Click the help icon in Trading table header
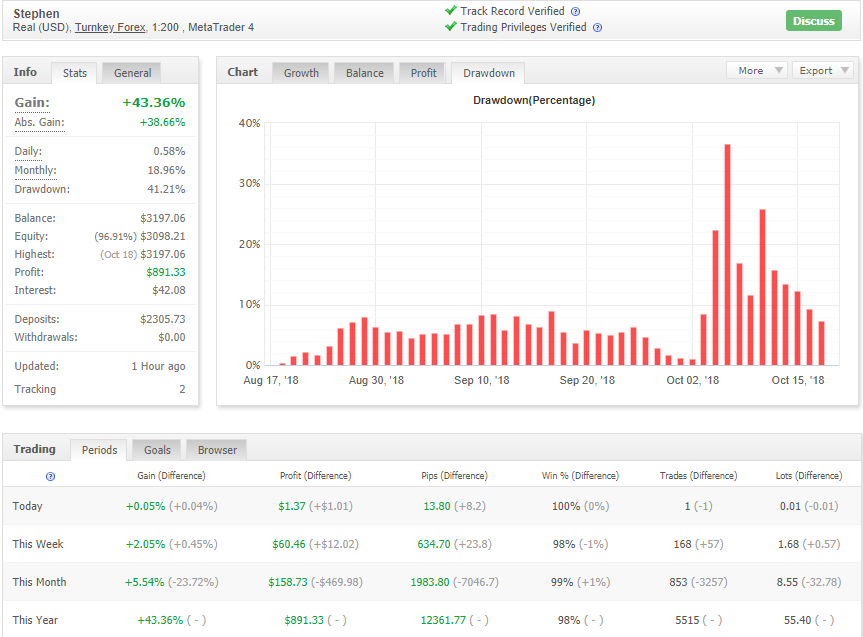863x637 pixels. tap(50, 476)
